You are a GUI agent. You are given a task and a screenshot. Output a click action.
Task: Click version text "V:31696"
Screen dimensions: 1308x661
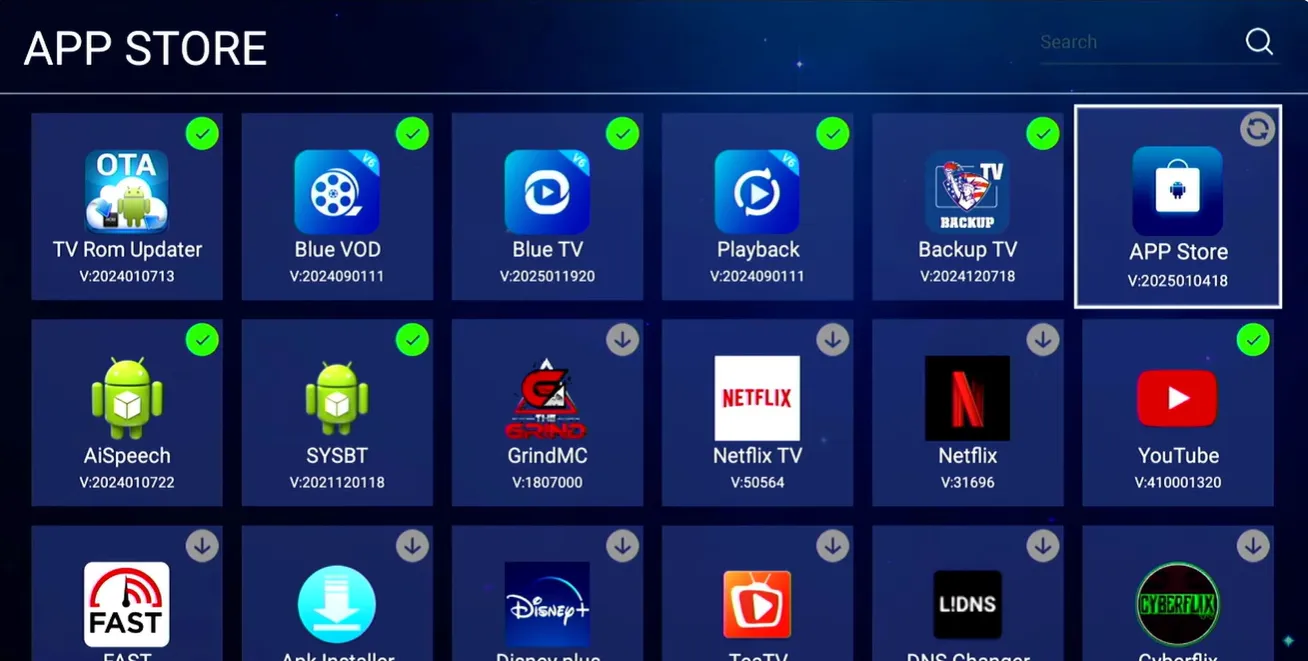pos(967,483)
